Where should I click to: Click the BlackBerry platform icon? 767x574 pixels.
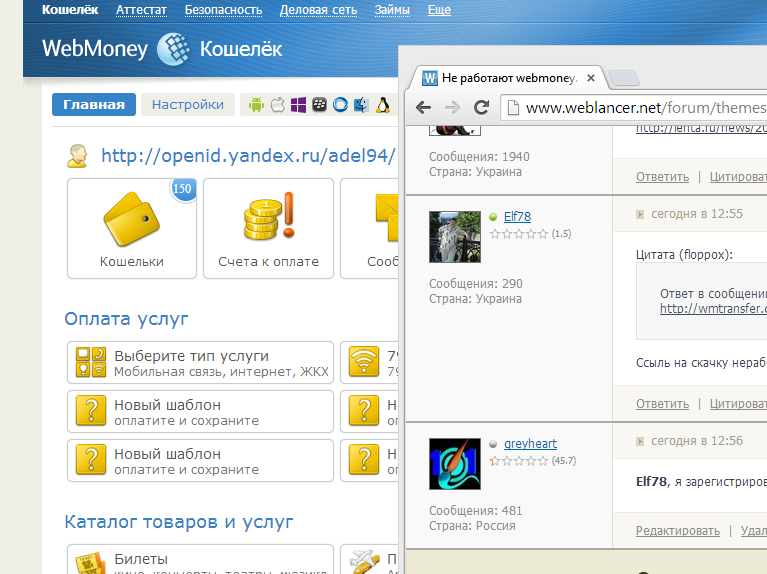coord(320,105)
